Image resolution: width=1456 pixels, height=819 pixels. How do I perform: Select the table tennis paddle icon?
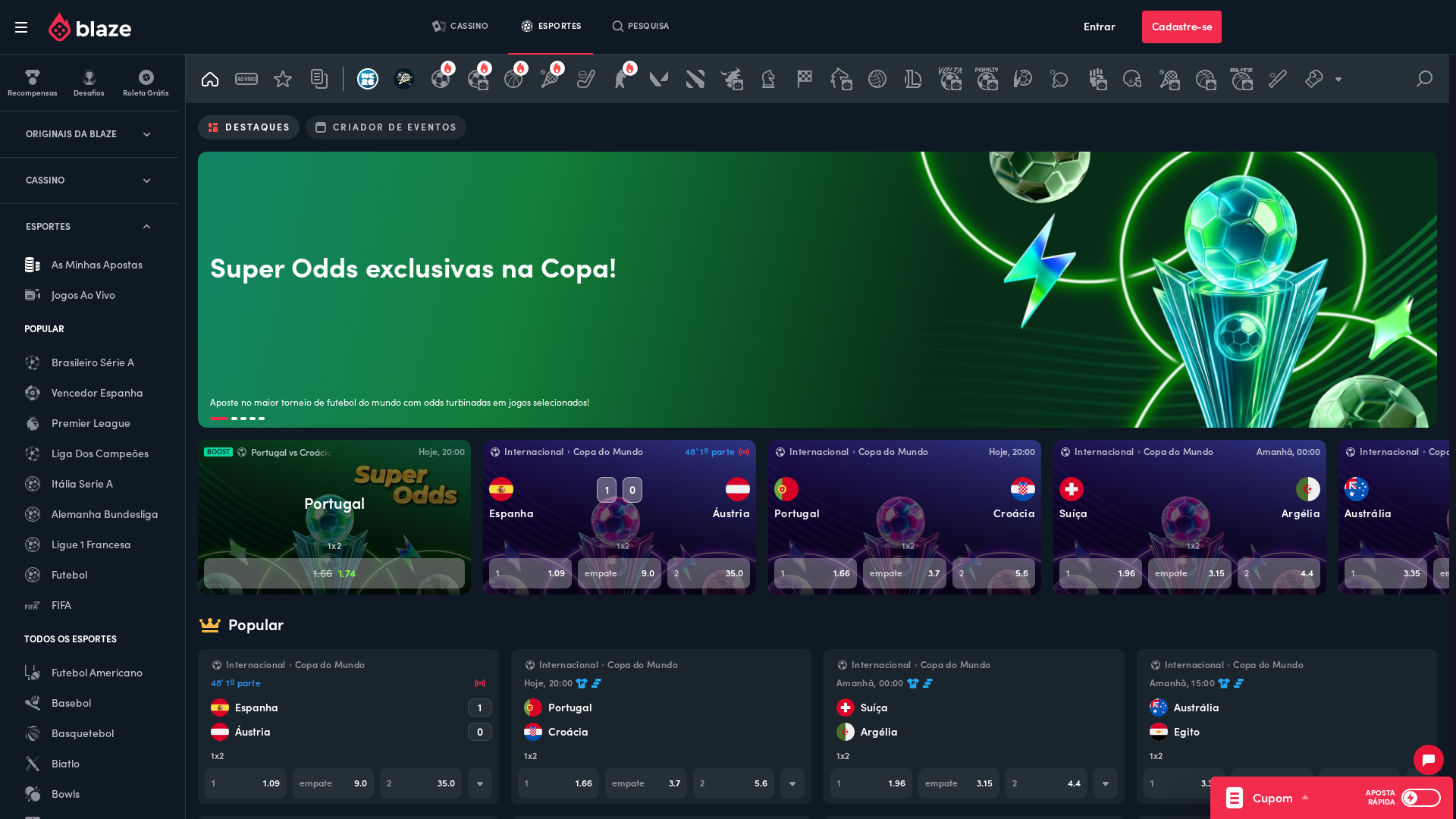coord(1059,79)
